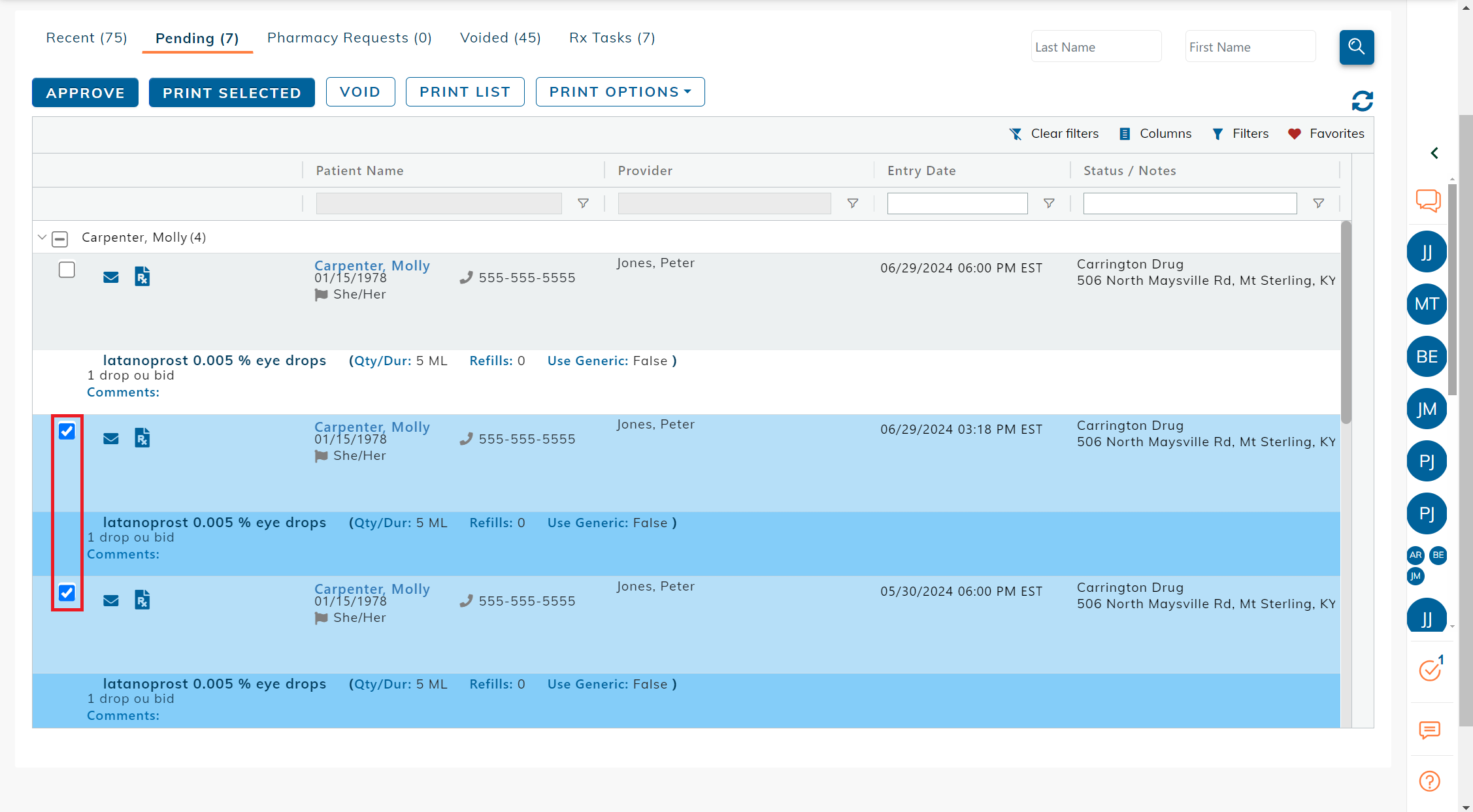Sort by Status / Notes column header
This screenshot has width=1473, height=812.
pos(1129,171)
